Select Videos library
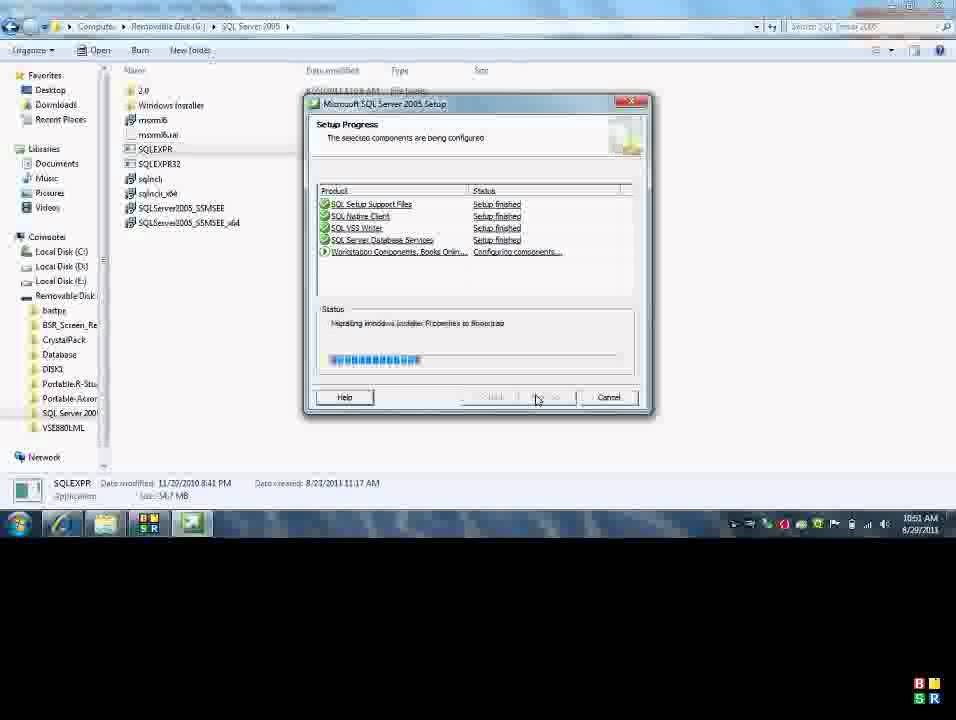 (47, 207)
